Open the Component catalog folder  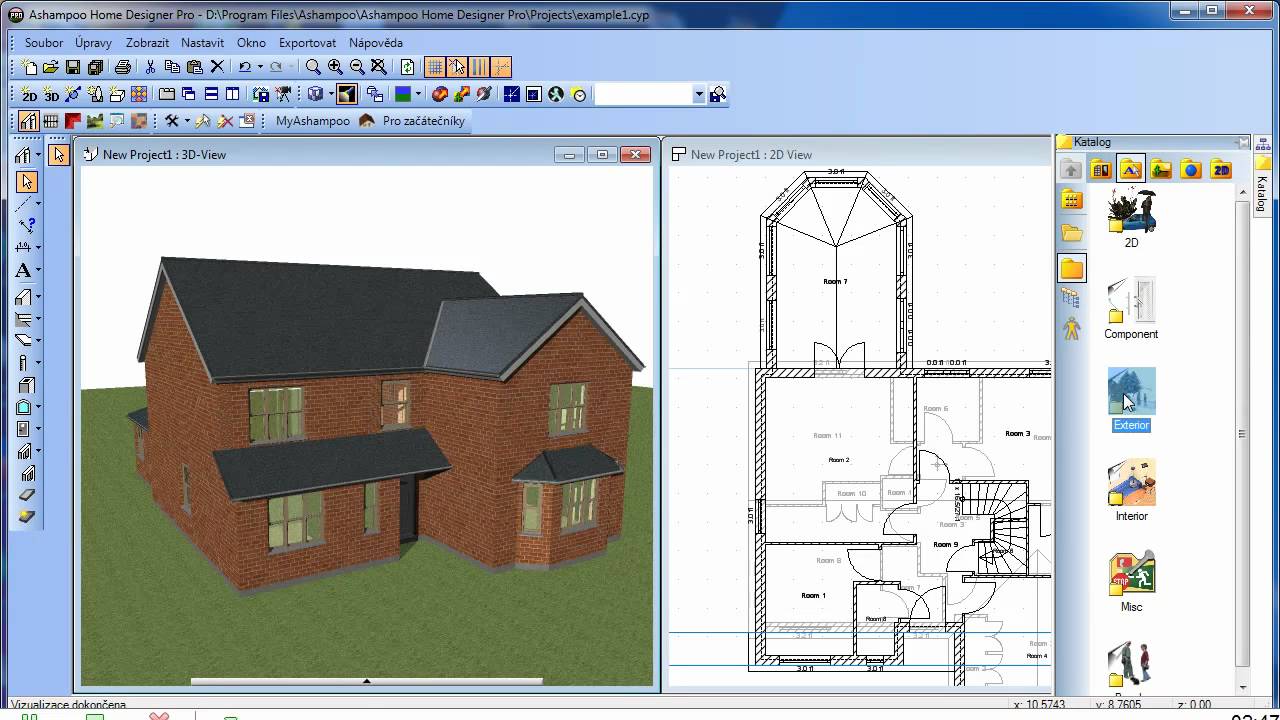point(1131,308)
